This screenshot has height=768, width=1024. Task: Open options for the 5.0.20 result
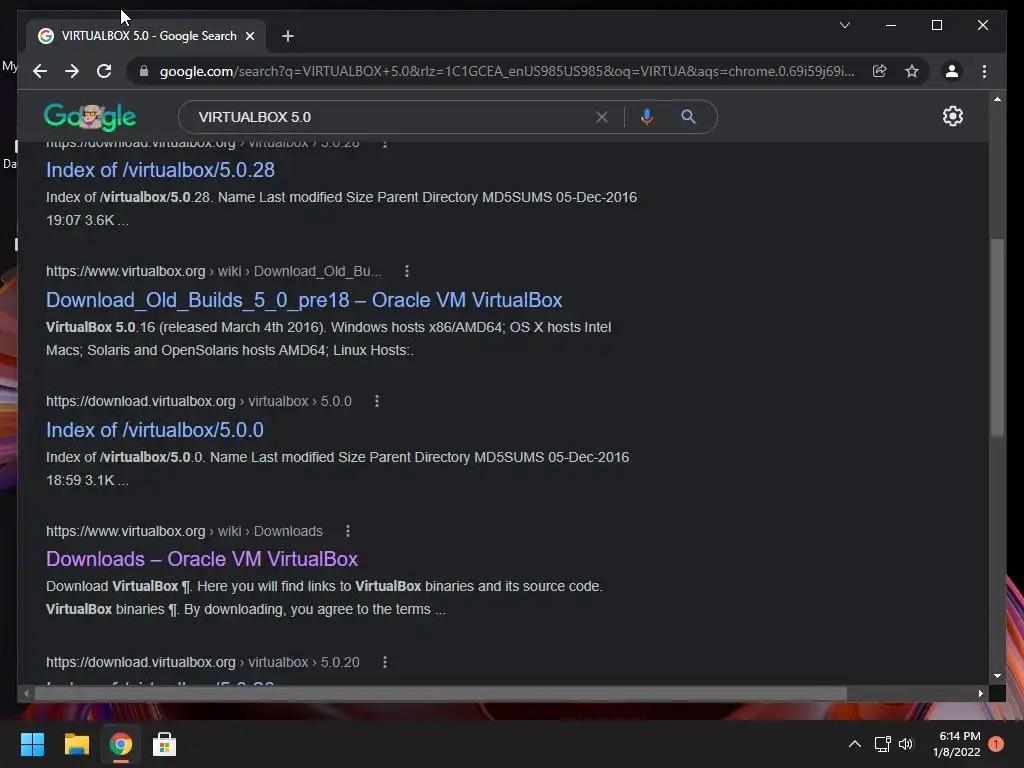385,662
